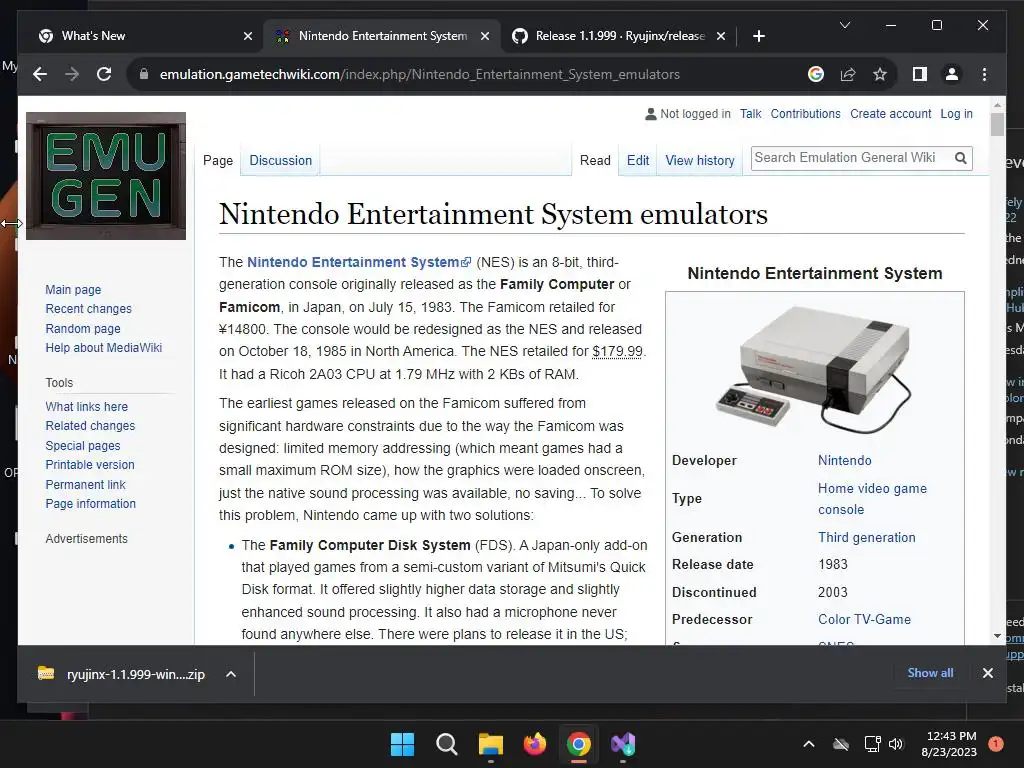This screenshot has height=768, width=1024.
Task: Open the Chrome three-dot menu
Action: (x=984, y=74)
